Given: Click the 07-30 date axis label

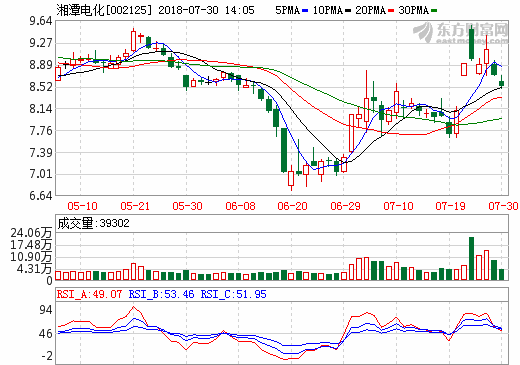Looking at the screenshot, I should click(503, 206).
